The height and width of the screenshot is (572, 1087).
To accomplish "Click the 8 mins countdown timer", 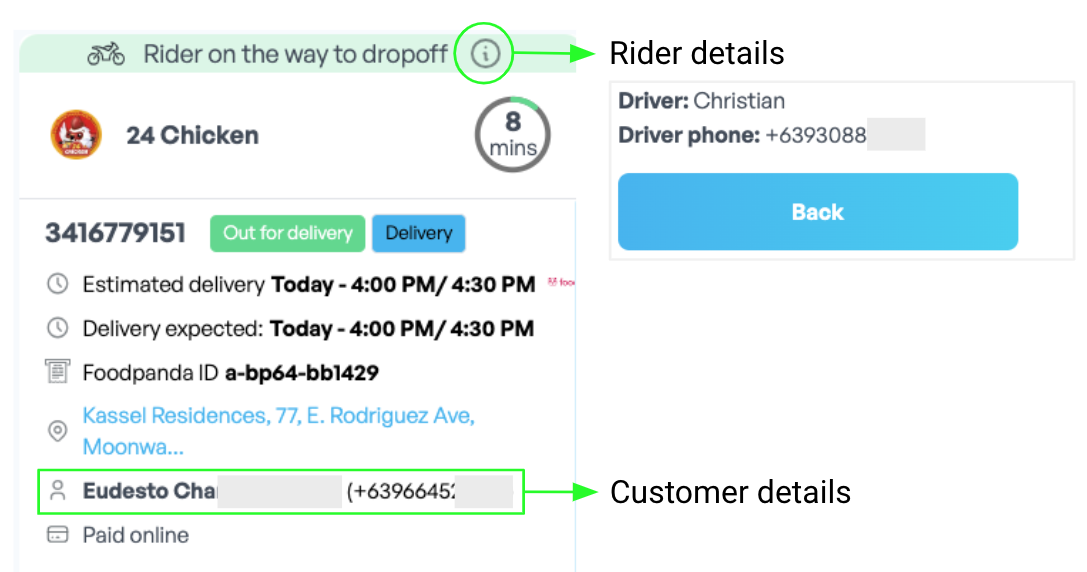I will [513, 135].
